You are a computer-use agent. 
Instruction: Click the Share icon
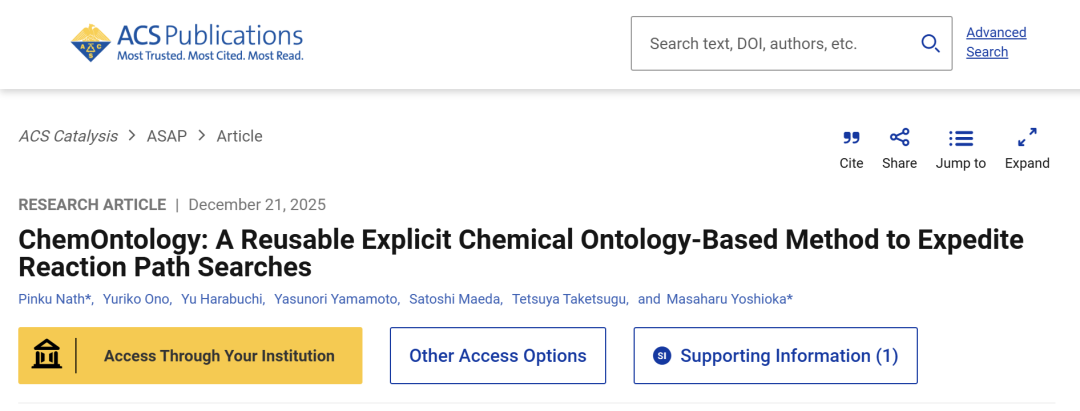click(899, 138)
